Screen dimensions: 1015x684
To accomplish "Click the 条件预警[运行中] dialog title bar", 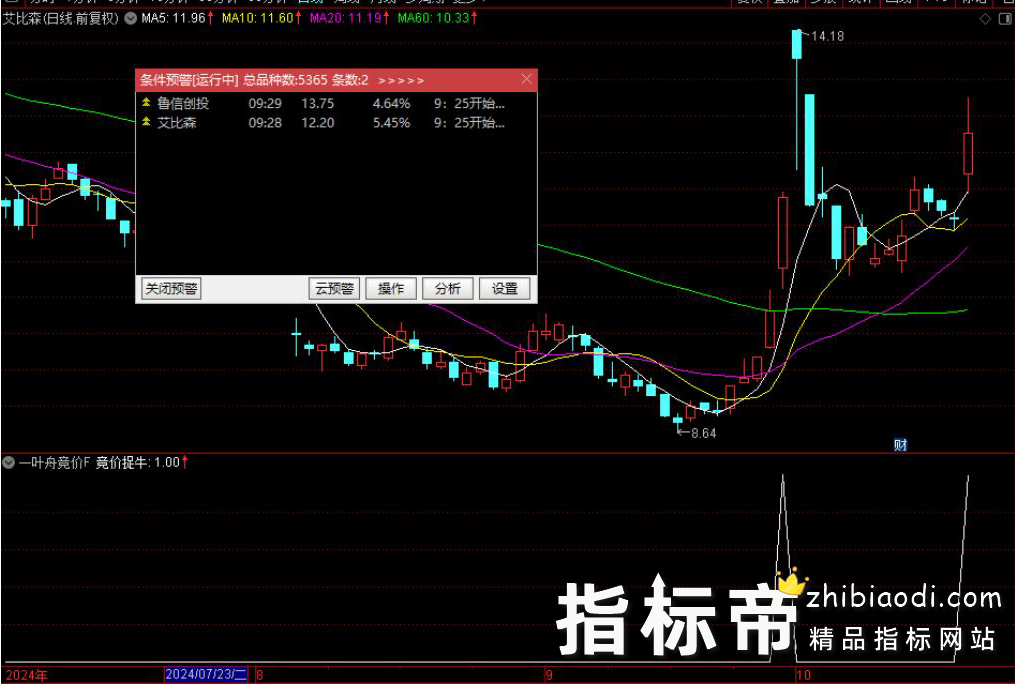I will 336,80.
